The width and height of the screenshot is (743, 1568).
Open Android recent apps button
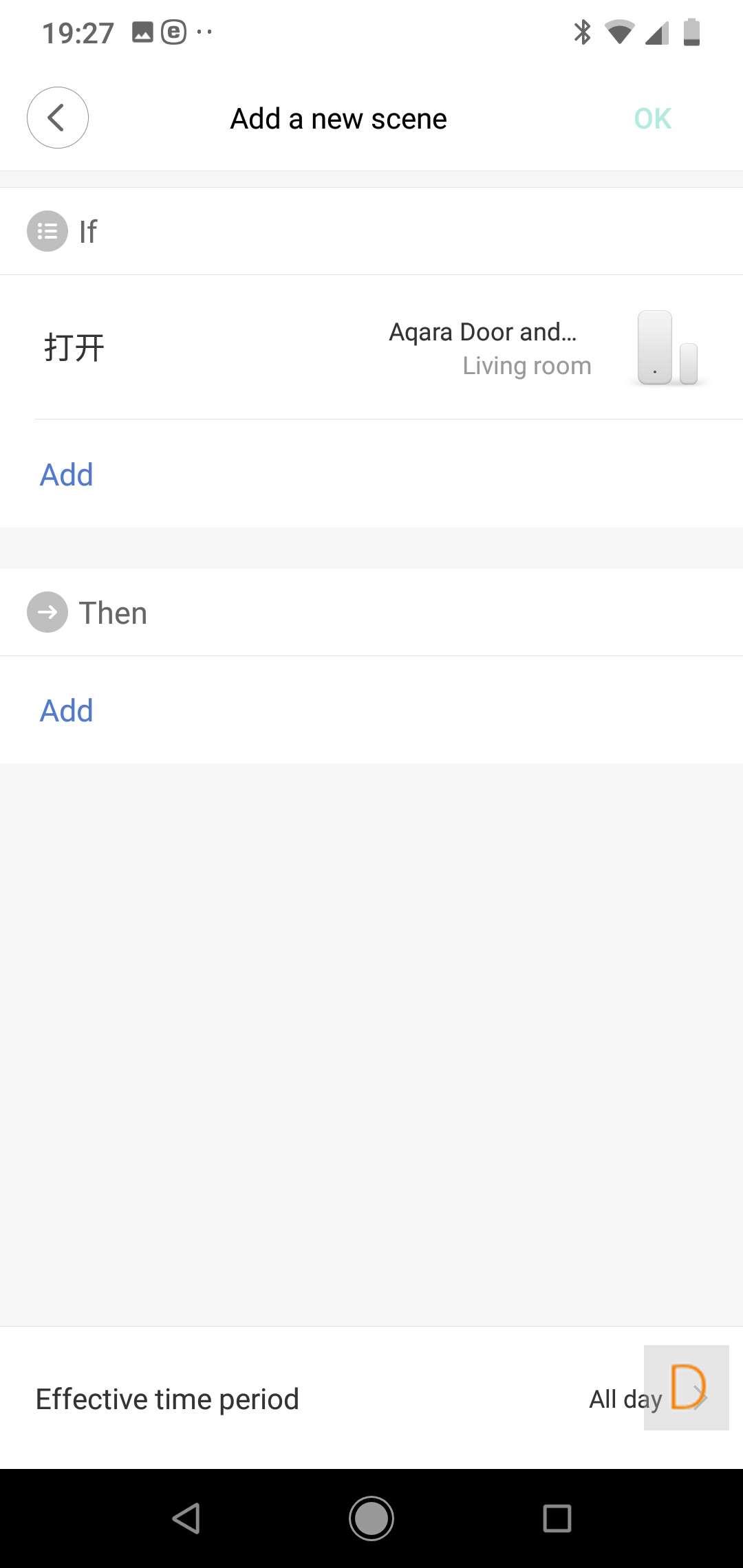click(x=557, y=1518)
